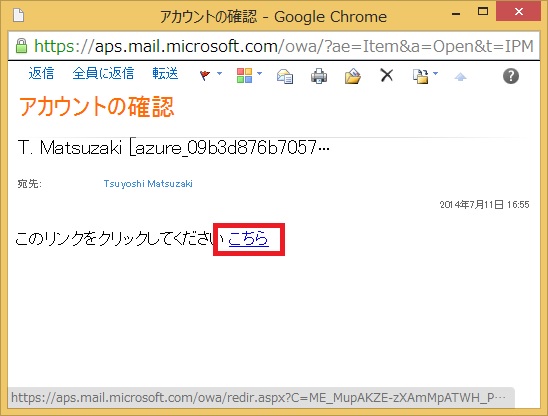This screenshot has width=548, height=416.
Task: Click 返信 to reply
Action: point(41,73)
